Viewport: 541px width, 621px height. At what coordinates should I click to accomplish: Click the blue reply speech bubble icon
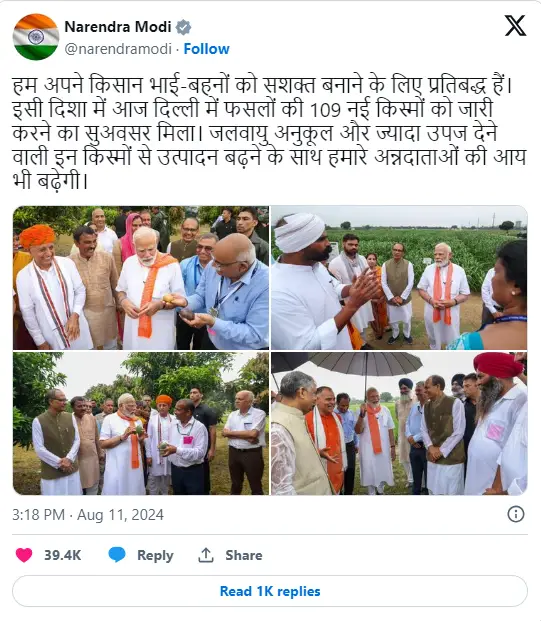pos(117,554)
